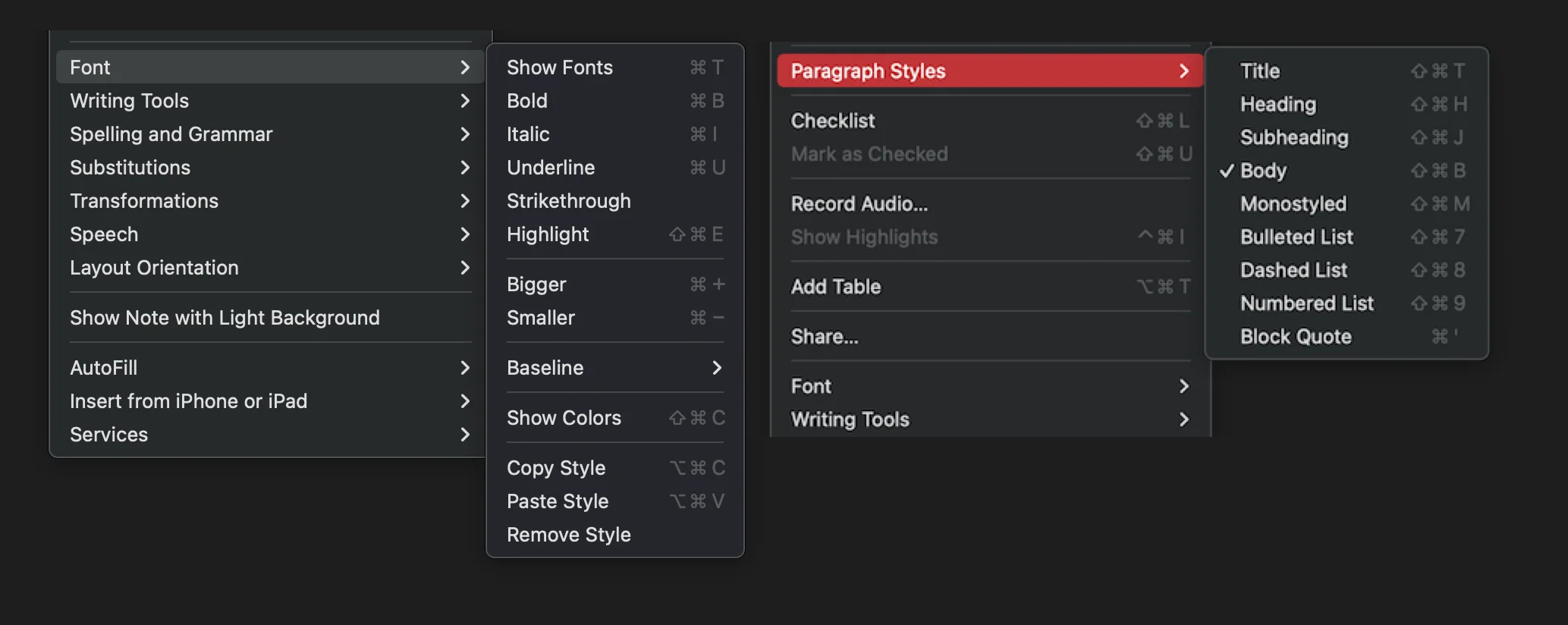Choose Show Fonts from Font submenu

tap(560, 68)
